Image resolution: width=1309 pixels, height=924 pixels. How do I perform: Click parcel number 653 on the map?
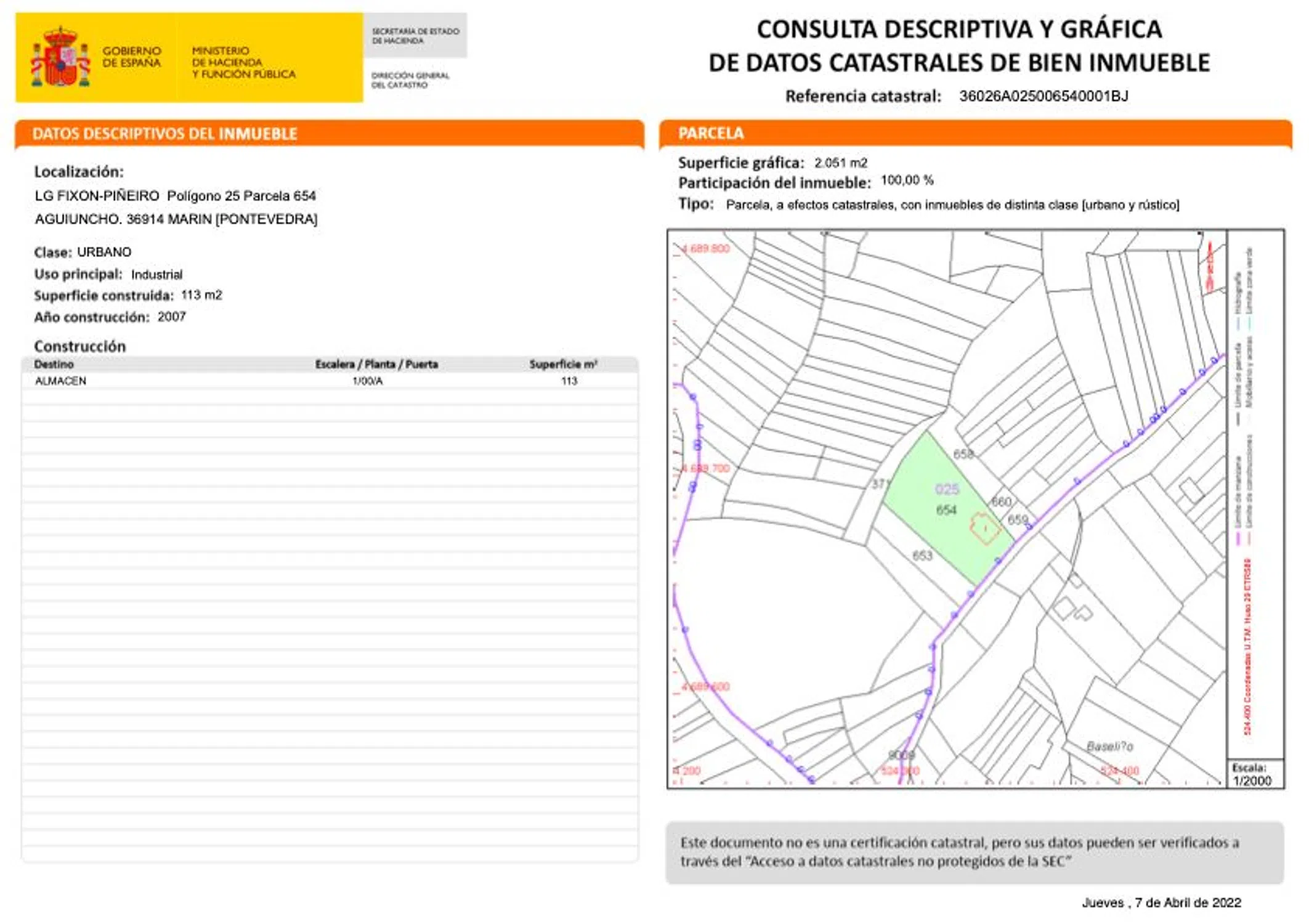[922, 556]
